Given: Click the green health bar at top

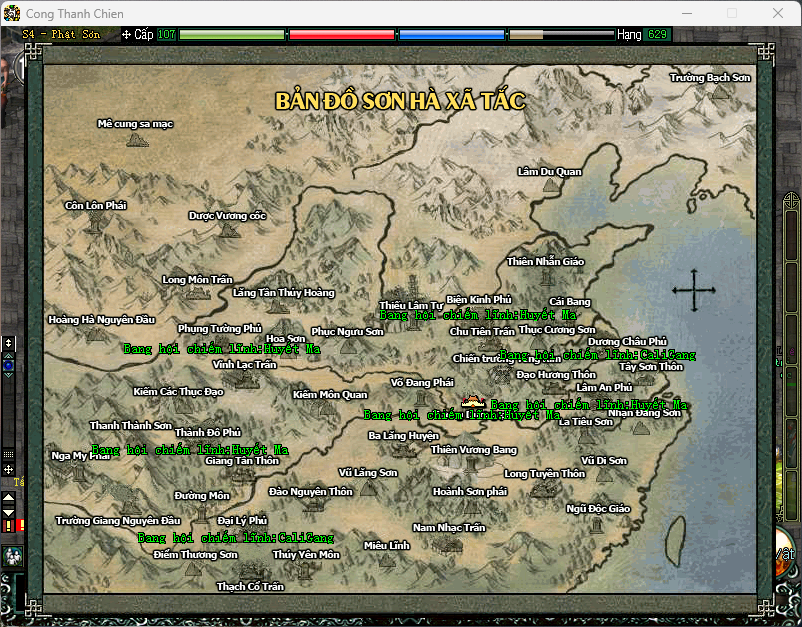Looking at the screenshot, I should click(232, 34).
